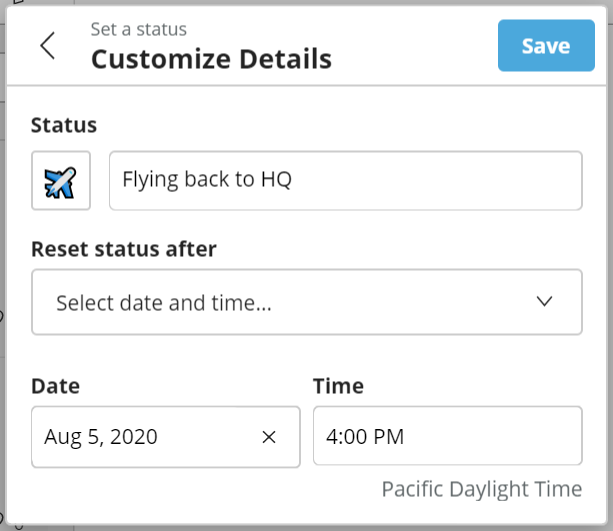Save the custom status
The height and width of the screenshot is (531, 613).
(x=546, y=46)
